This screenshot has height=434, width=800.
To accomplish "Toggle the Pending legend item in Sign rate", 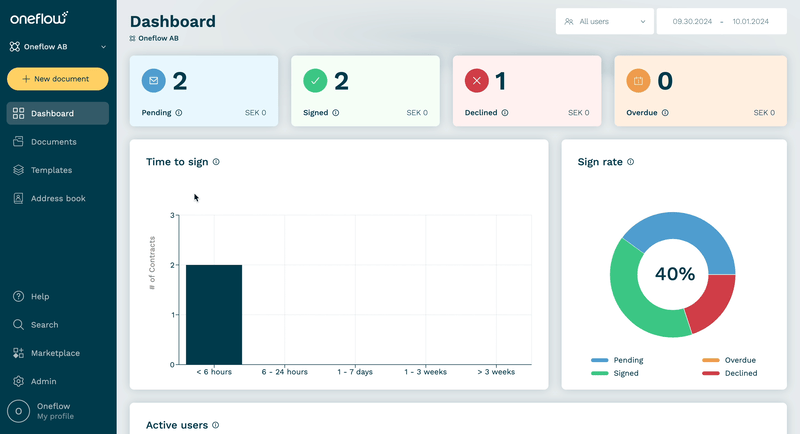I will [617, 360].
